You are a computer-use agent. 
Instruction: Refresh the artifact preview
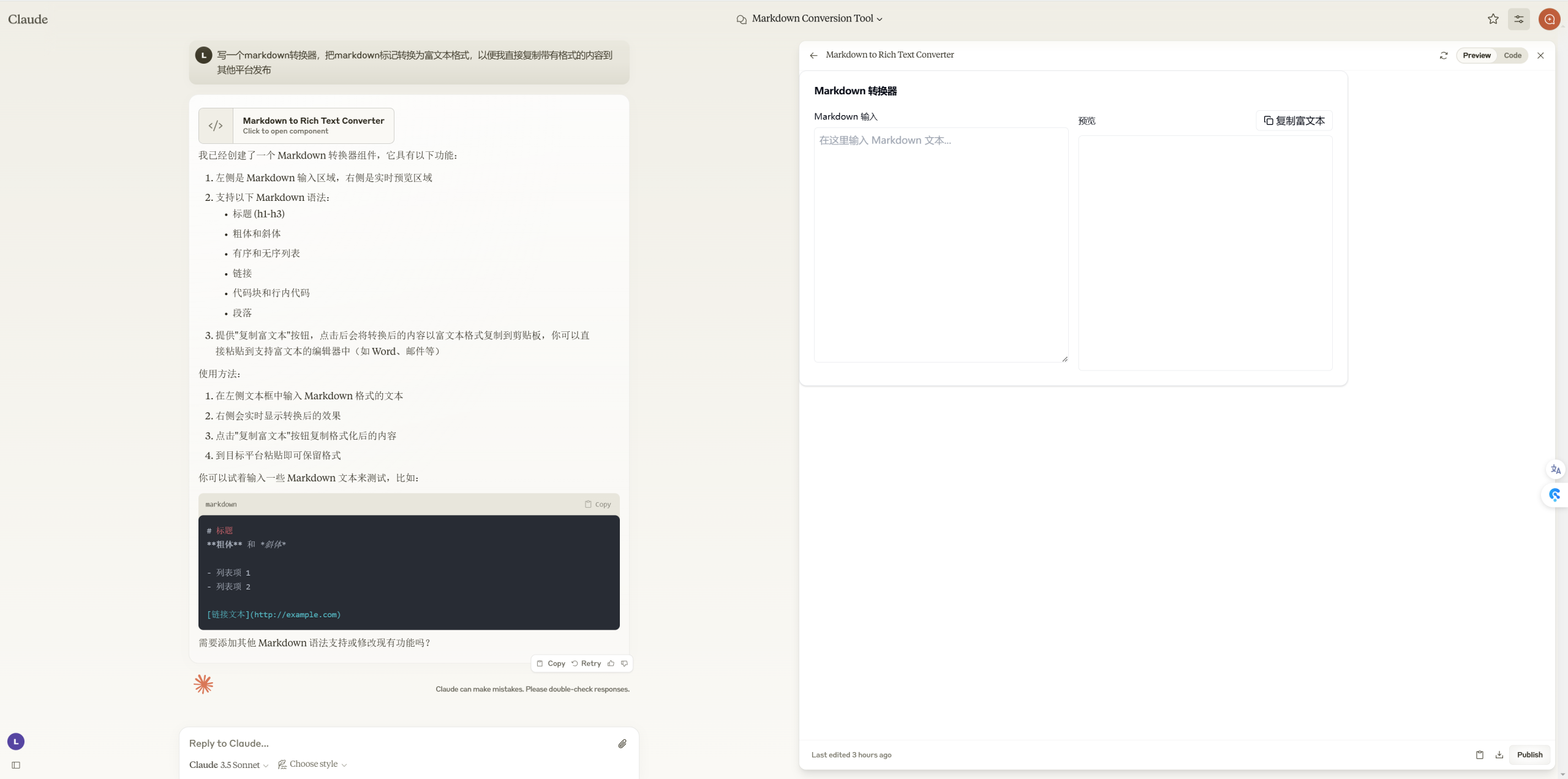coord(1443,55)
